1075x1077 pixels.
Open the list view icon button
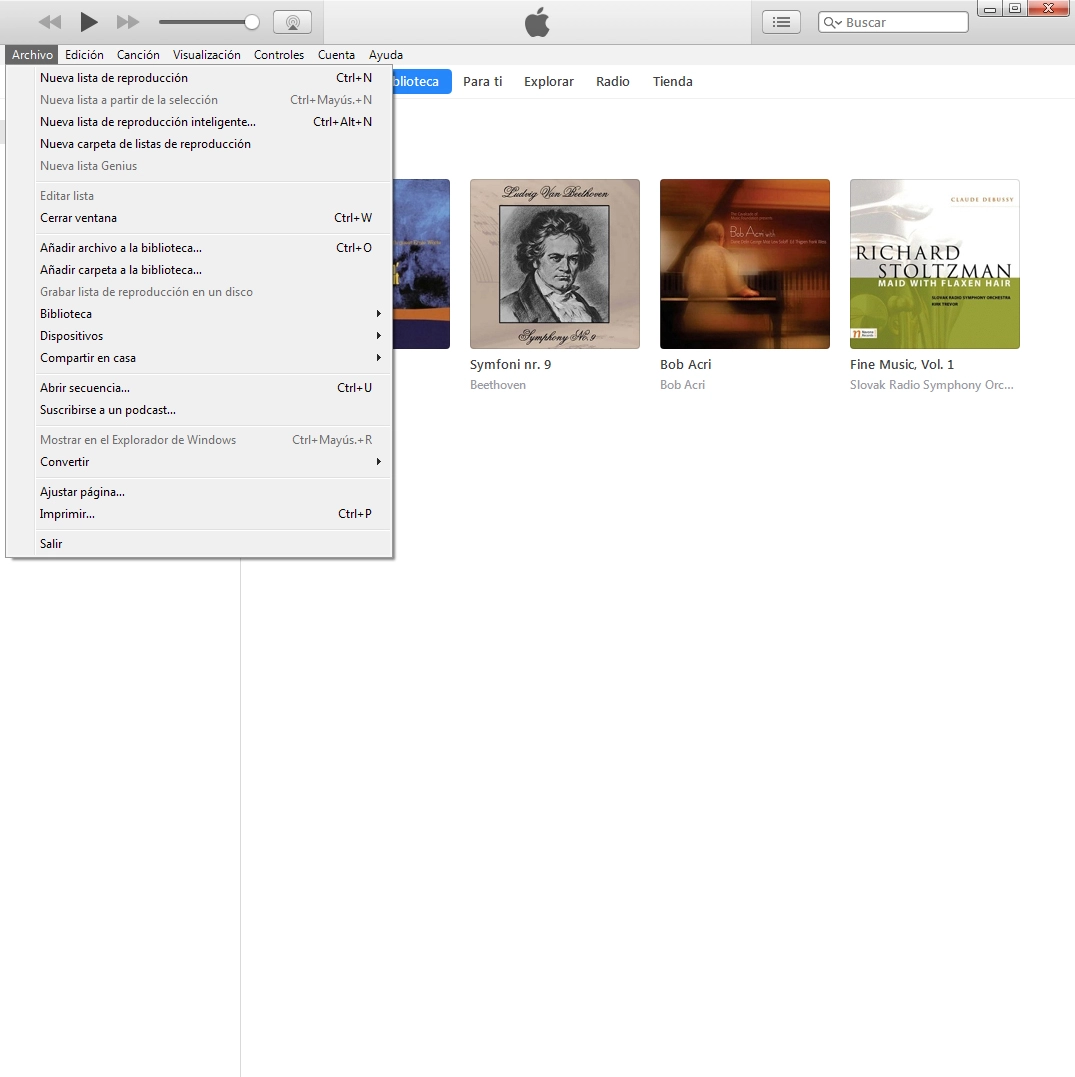point(781,22)
